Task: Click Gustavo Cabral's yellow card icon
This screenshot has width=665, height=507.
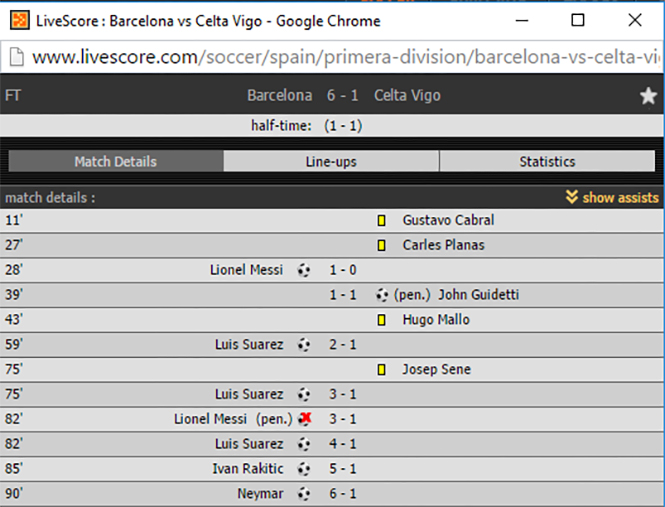Action: pyautogui.click(x=381, y=220)
